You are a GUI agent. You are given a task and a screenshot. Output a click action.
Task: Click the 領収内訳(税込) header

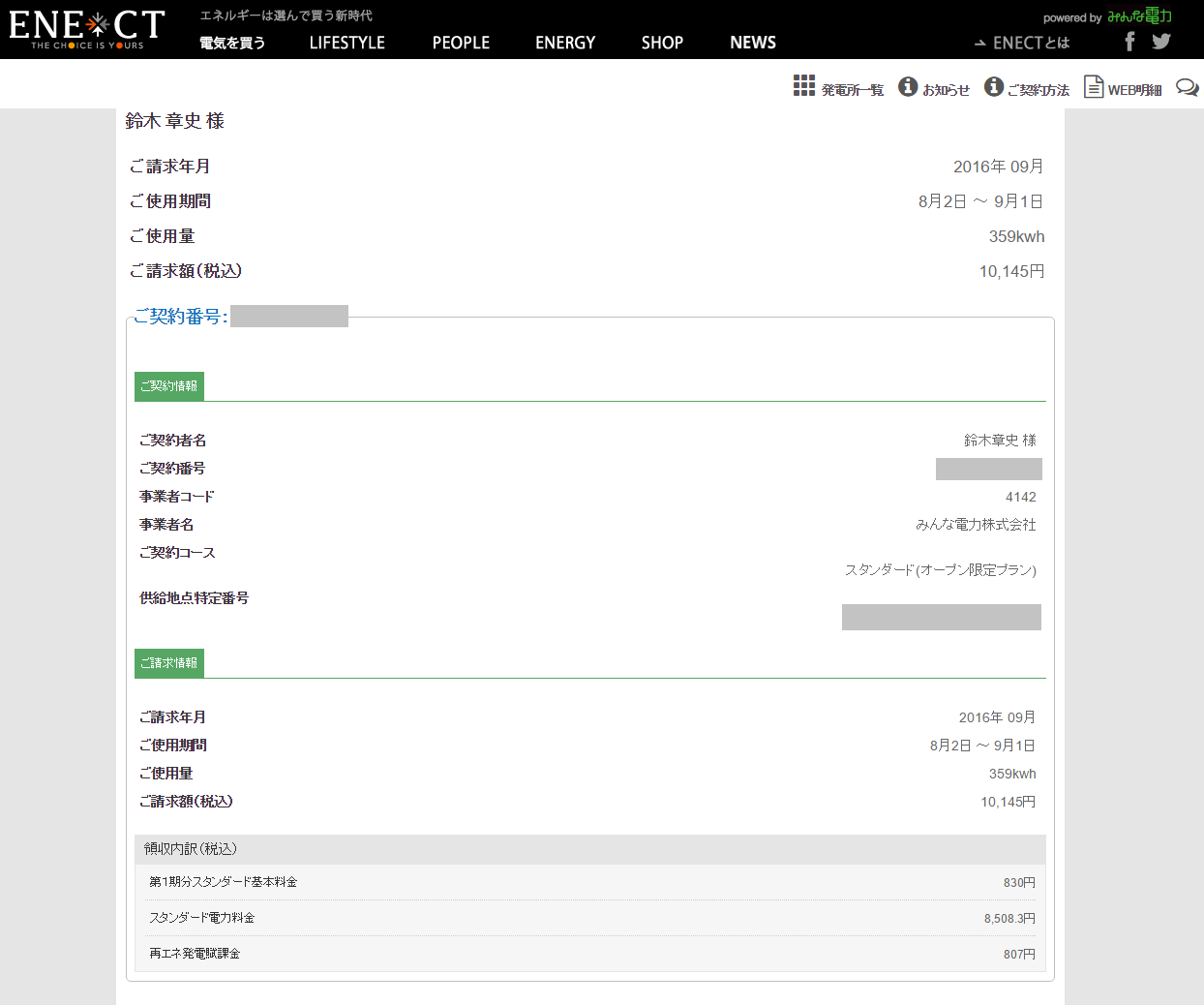click(x=590, y=849)
